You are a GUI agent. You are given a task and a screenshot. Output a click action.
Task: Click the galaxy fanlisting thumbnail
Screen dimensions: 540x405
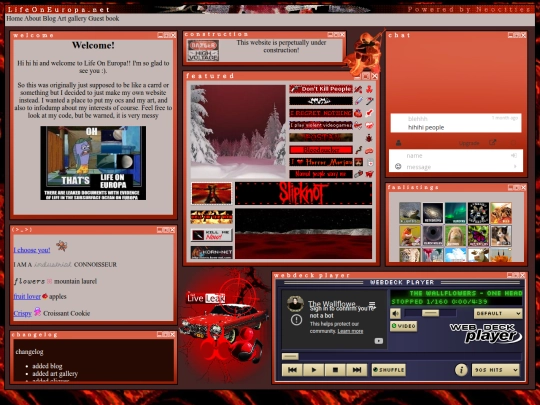tap(433, 213)
